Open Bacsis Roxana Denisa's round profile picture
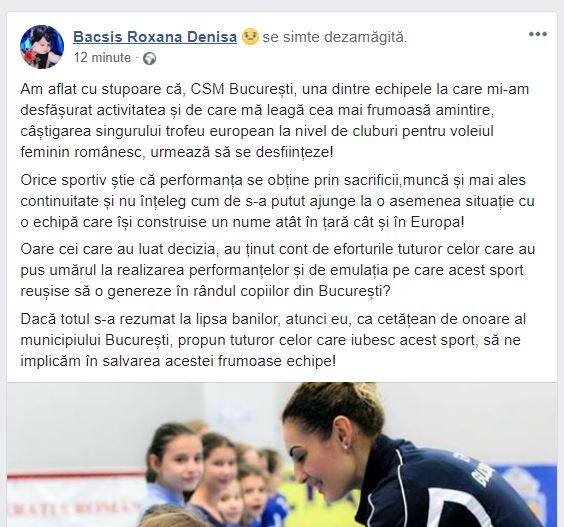The image size is (564, 527). point(42,47)
